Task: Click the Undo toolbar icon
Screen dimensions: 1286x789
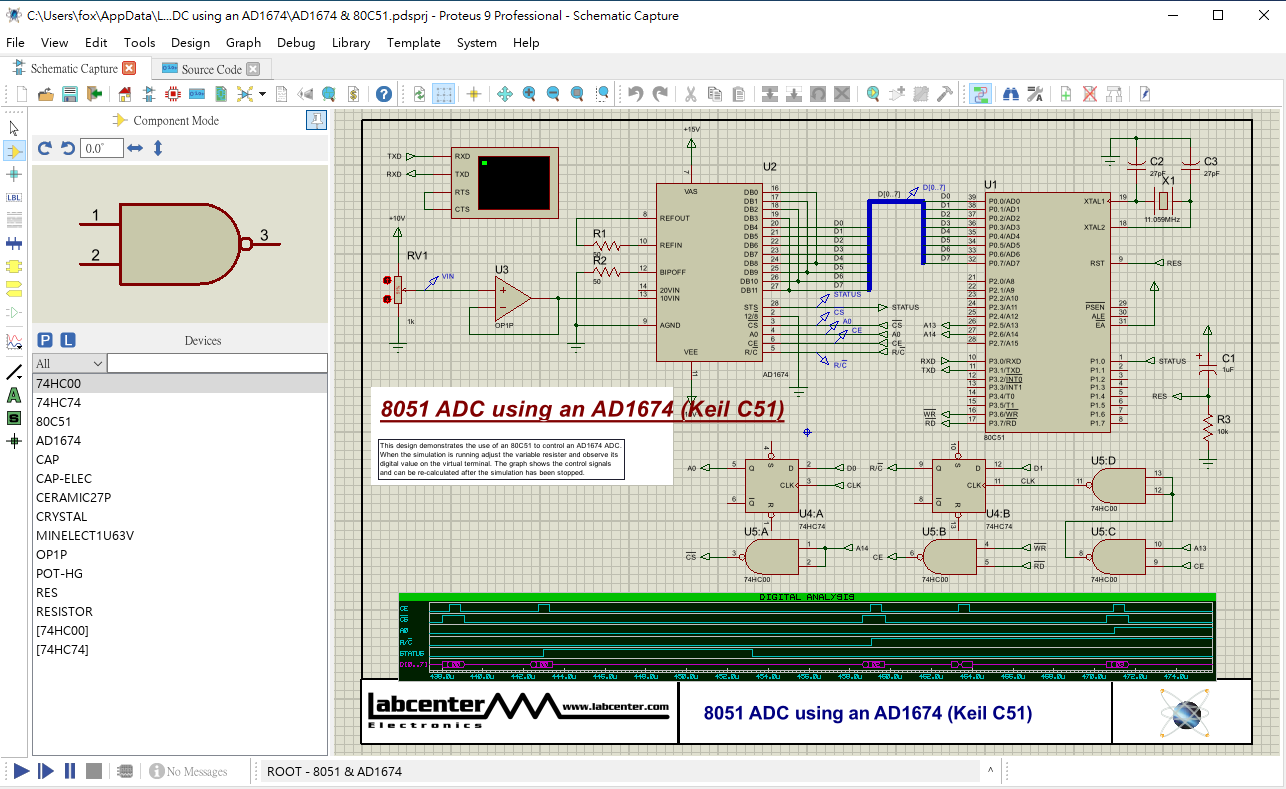Action: coord(635,94)
